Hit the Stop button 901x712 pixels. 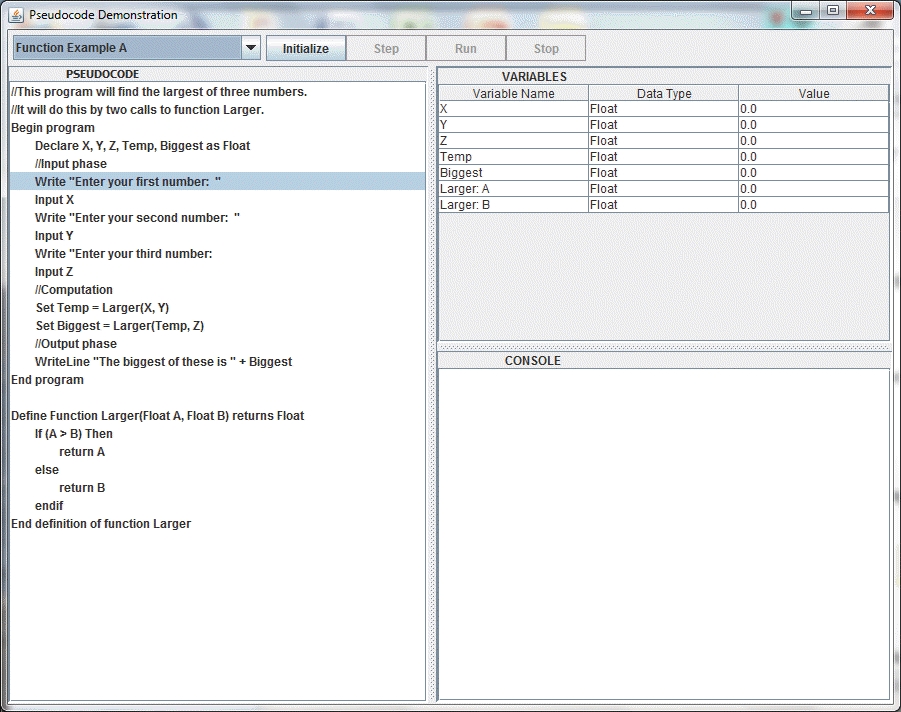pyautogui.click(x=546, y=48)
